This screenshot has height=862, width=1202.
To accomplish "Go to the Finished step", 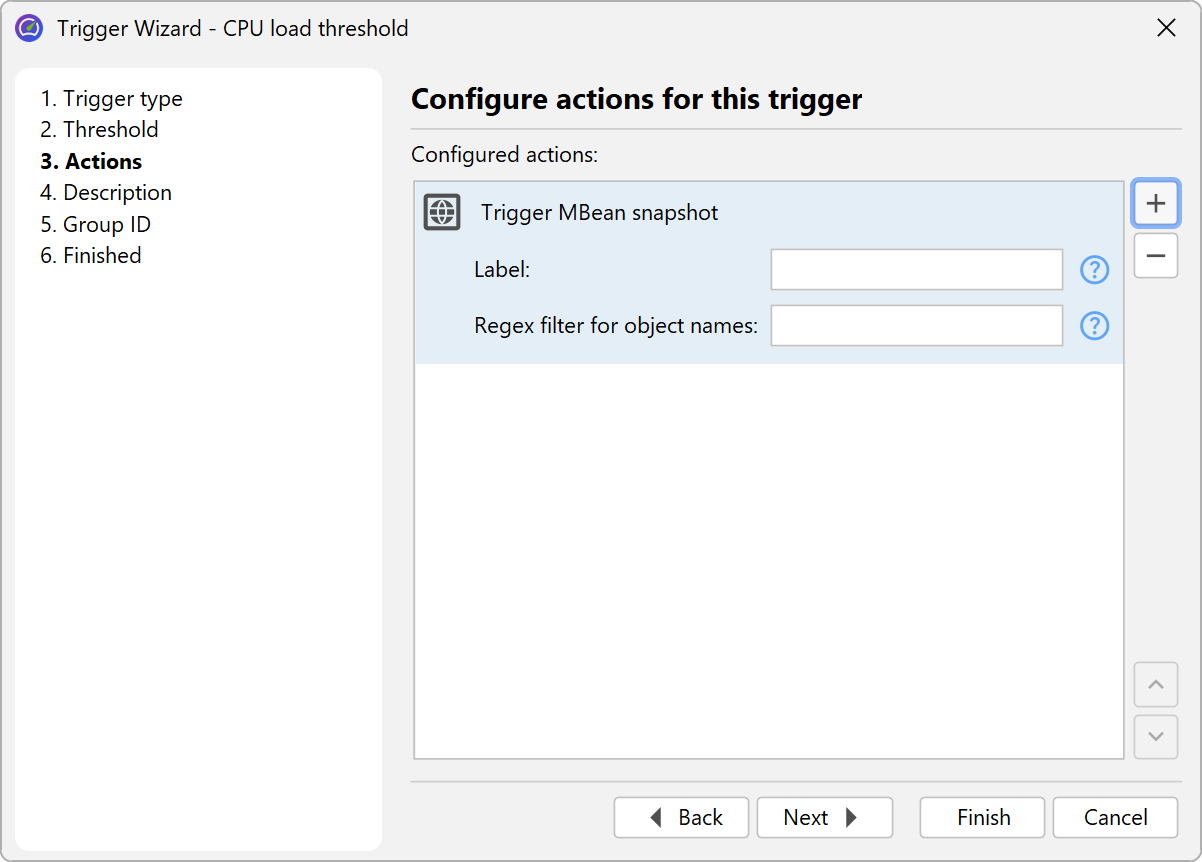I will (x=91, y=256).
